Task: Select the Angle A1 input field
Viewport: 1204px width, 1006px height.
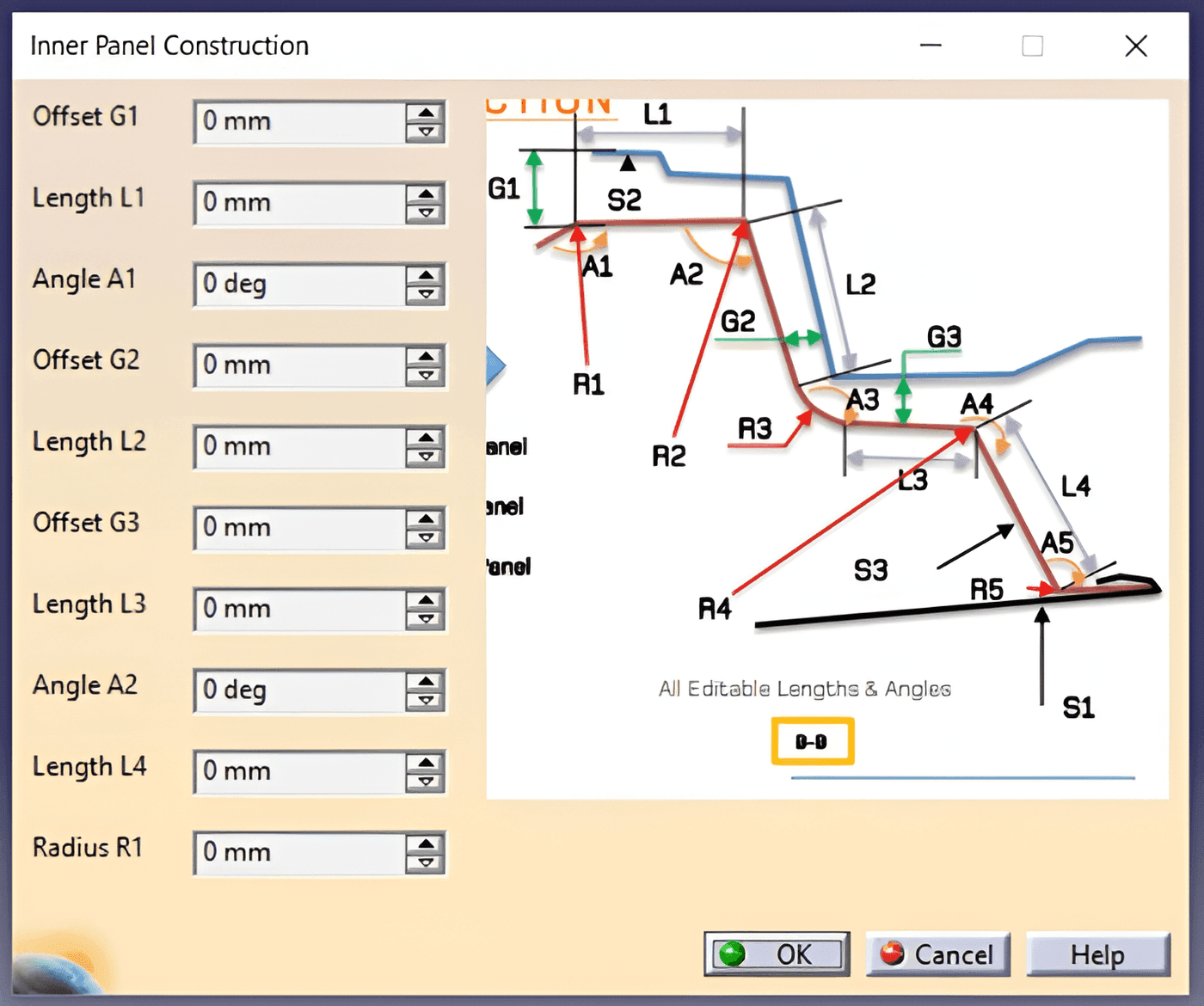Action: click(x=300, y=285)
